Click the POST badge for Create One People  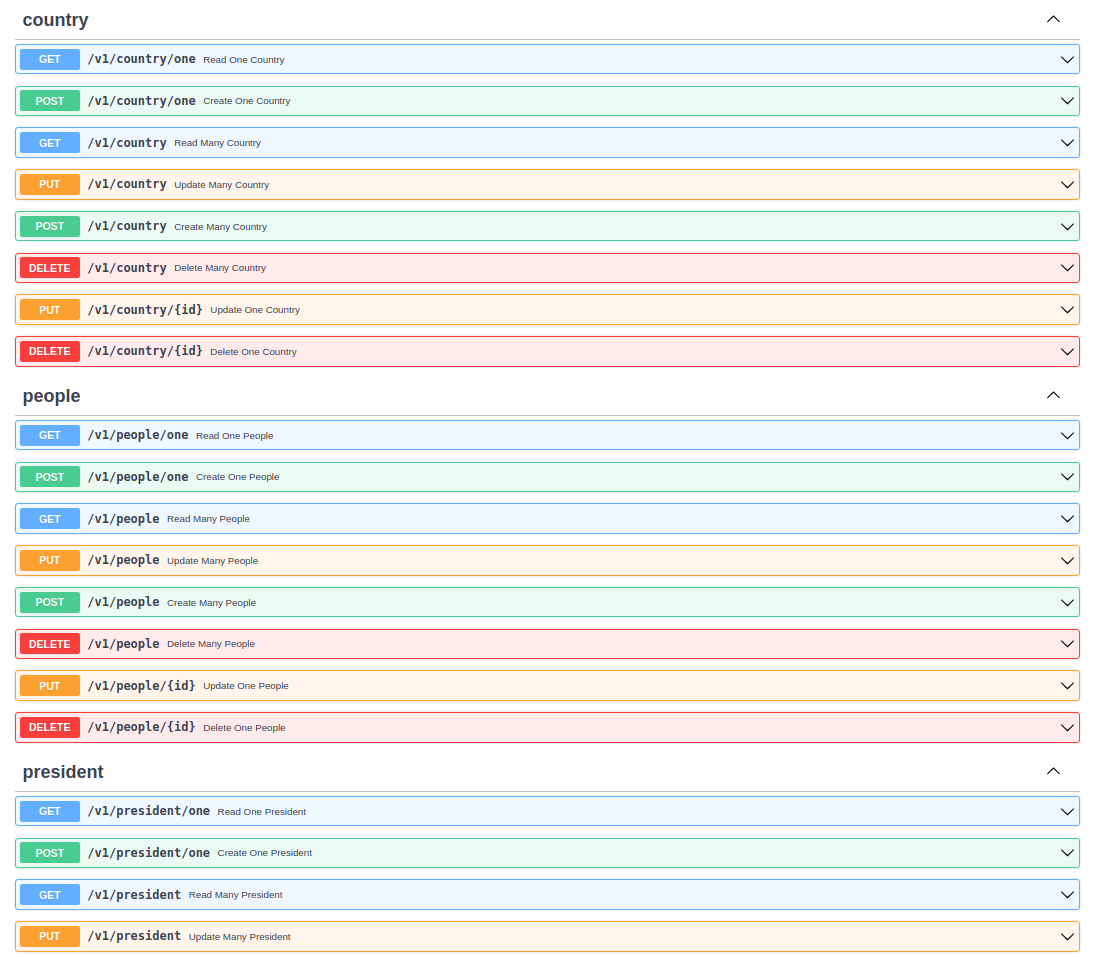click(50, 477)
